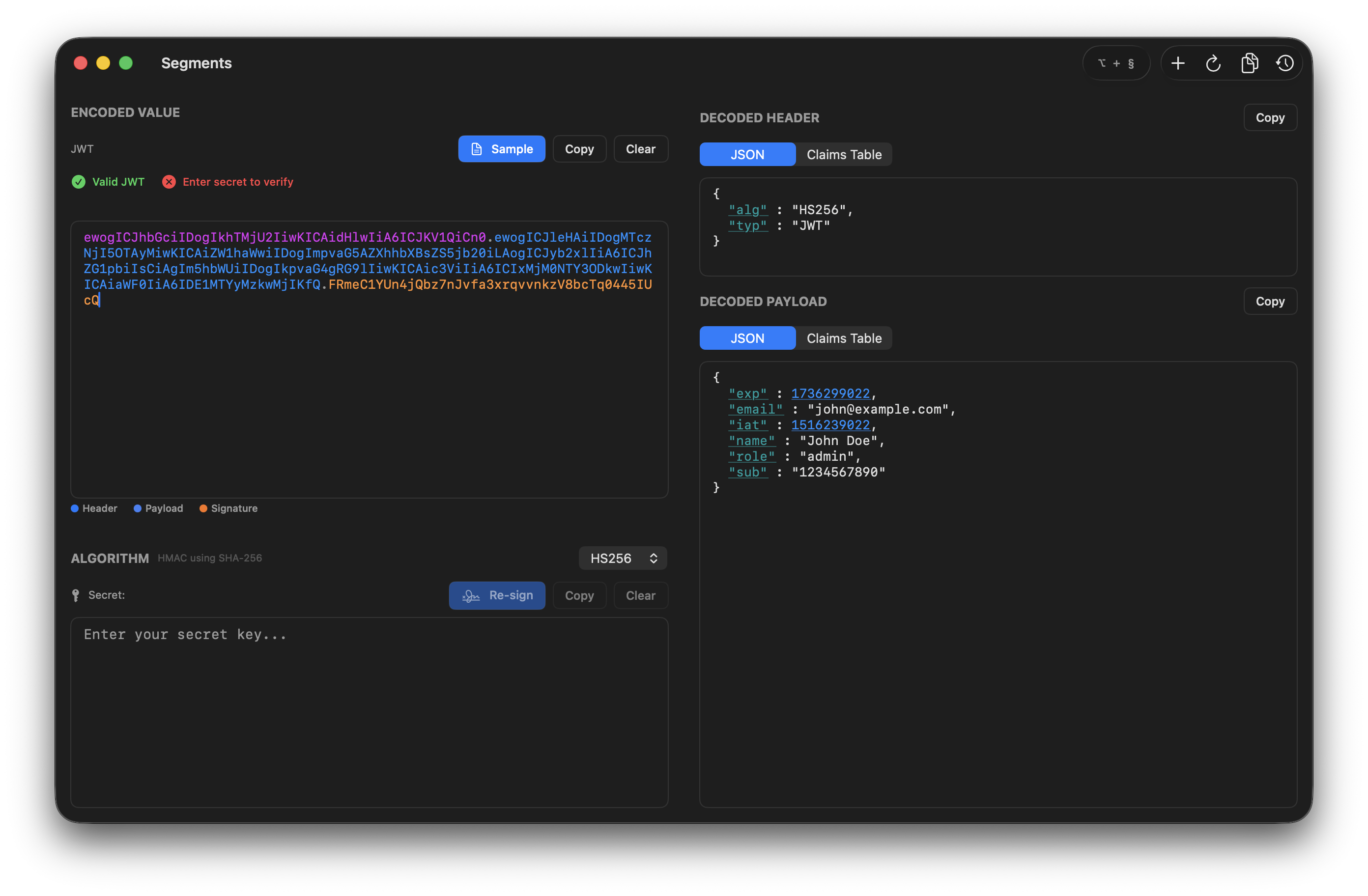1368x896 pixels.
Task: Click the red Enter secret to verify indicator
Action: click(x=169, y=182)
